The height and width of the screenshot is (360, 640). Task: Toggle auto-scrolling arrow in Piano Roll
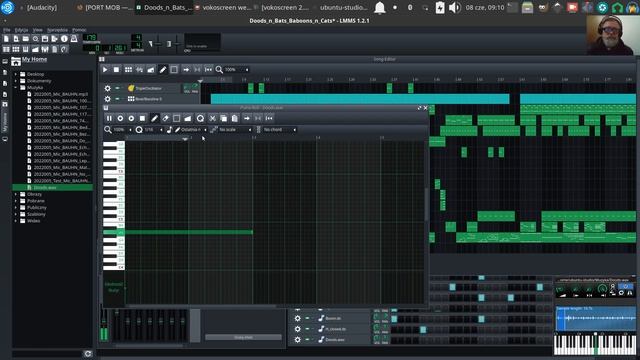pos(247,118)
